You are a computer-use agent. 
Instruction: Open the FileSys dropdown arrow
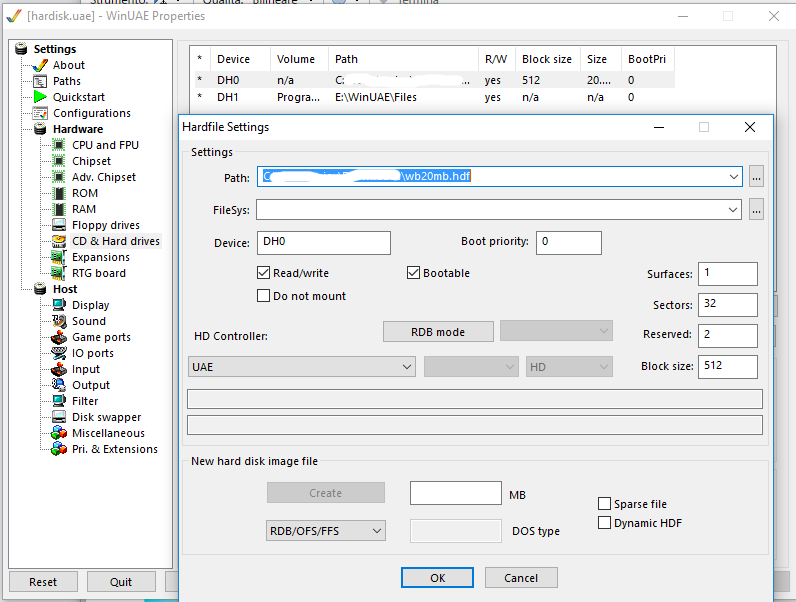pyautogui.click(x=733, y=210)
